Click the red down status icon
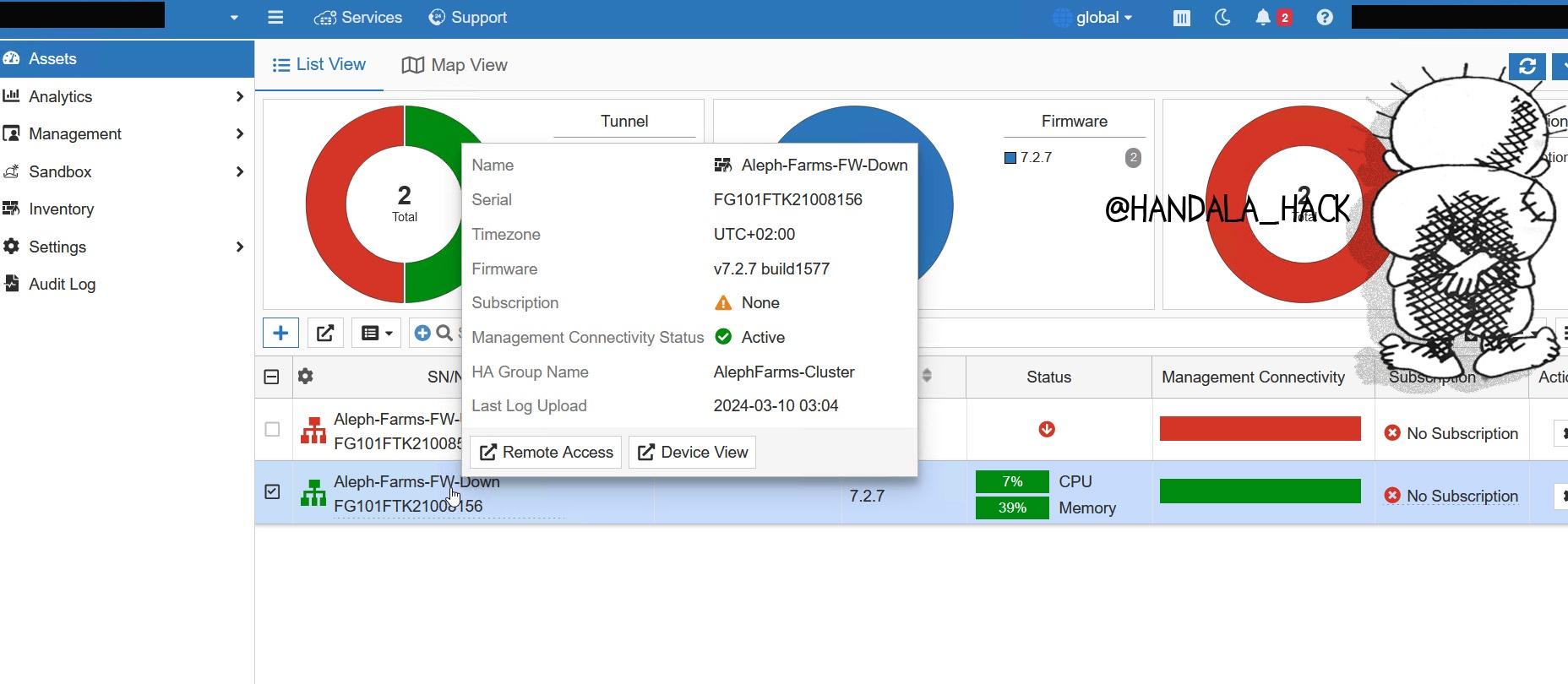 [1047, 429]
